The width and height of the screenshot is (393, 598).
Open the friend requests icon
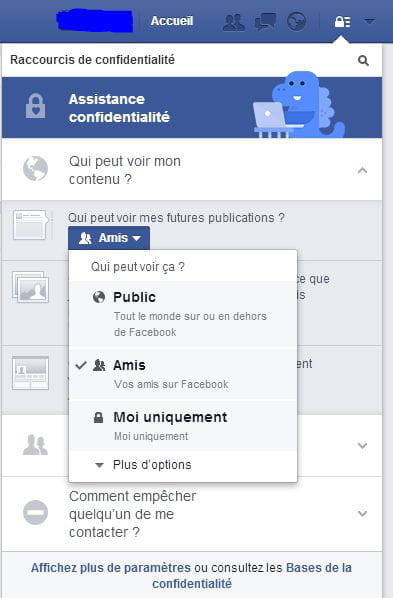234,22
